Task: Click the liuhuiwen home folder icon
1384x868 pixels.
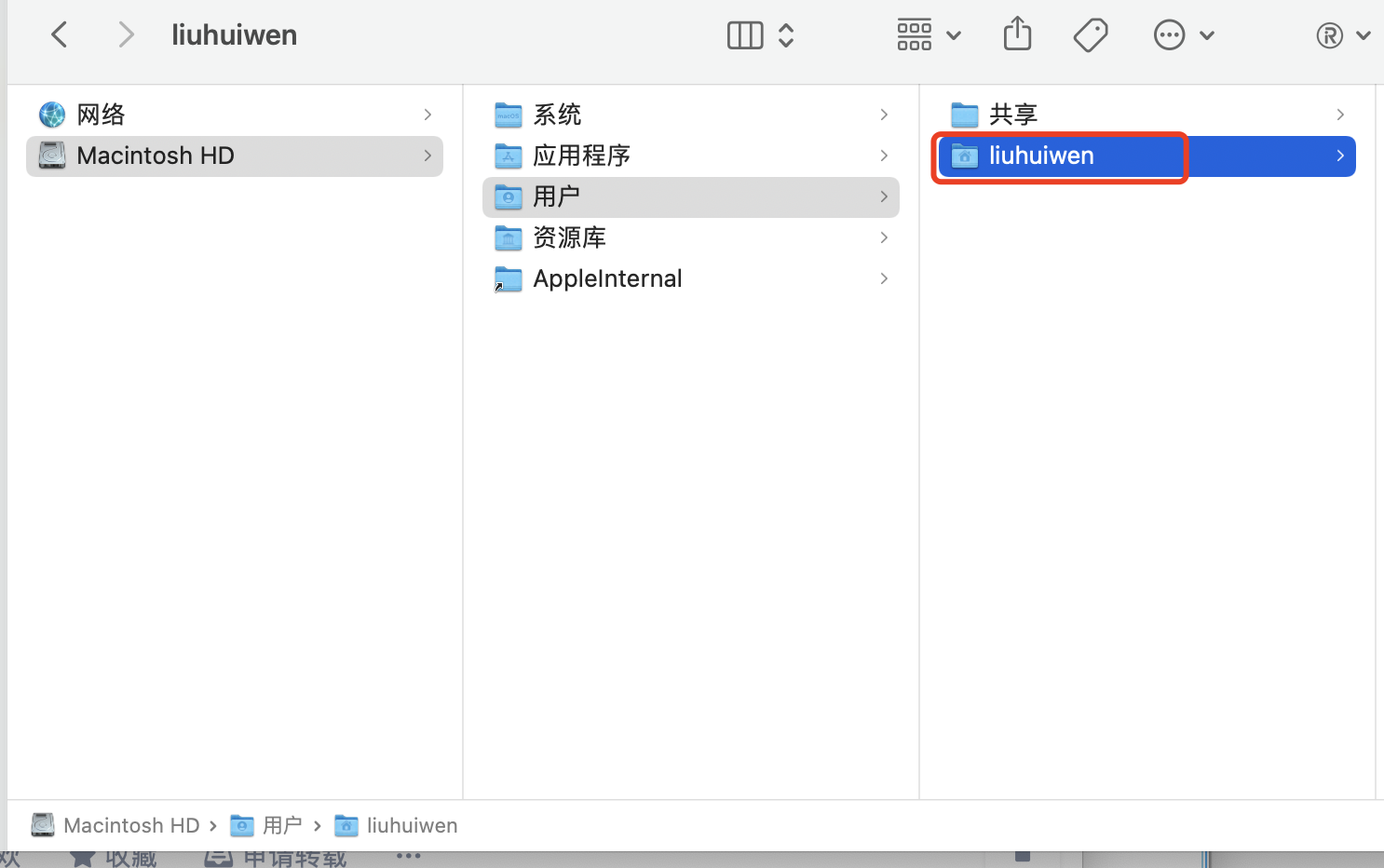Action: (x=964, y=156)
